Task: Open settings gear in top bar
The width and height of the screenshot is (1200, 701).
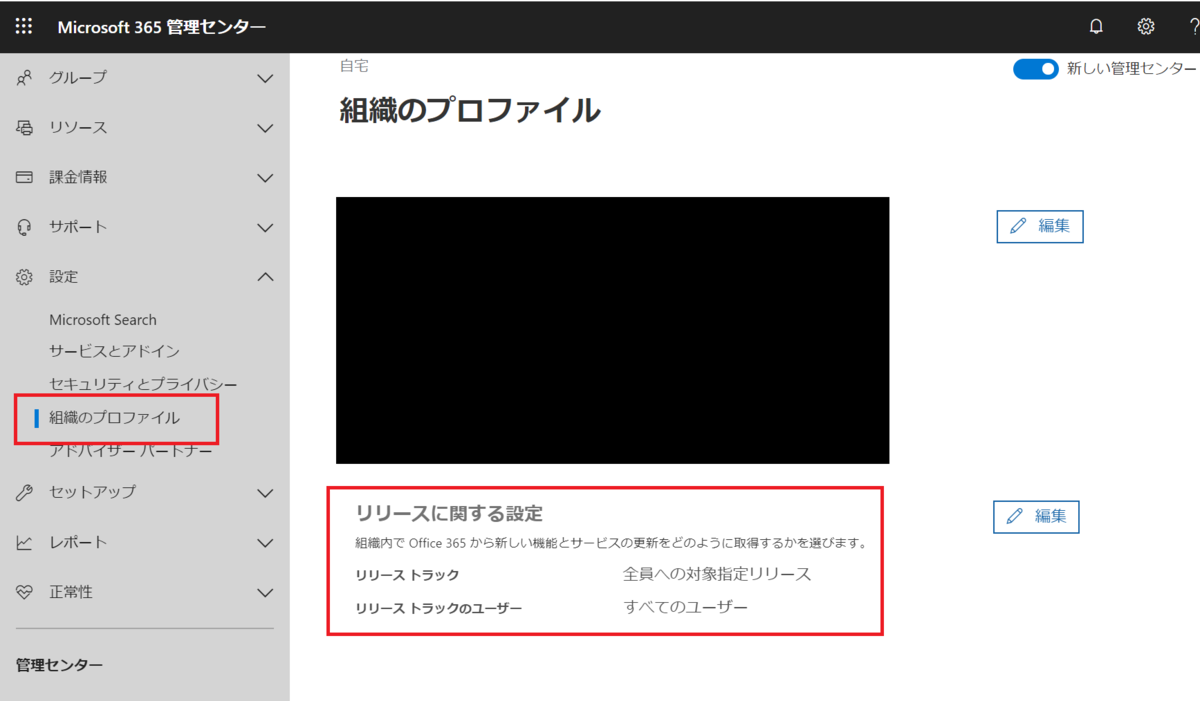Action: pos(1146,27)
